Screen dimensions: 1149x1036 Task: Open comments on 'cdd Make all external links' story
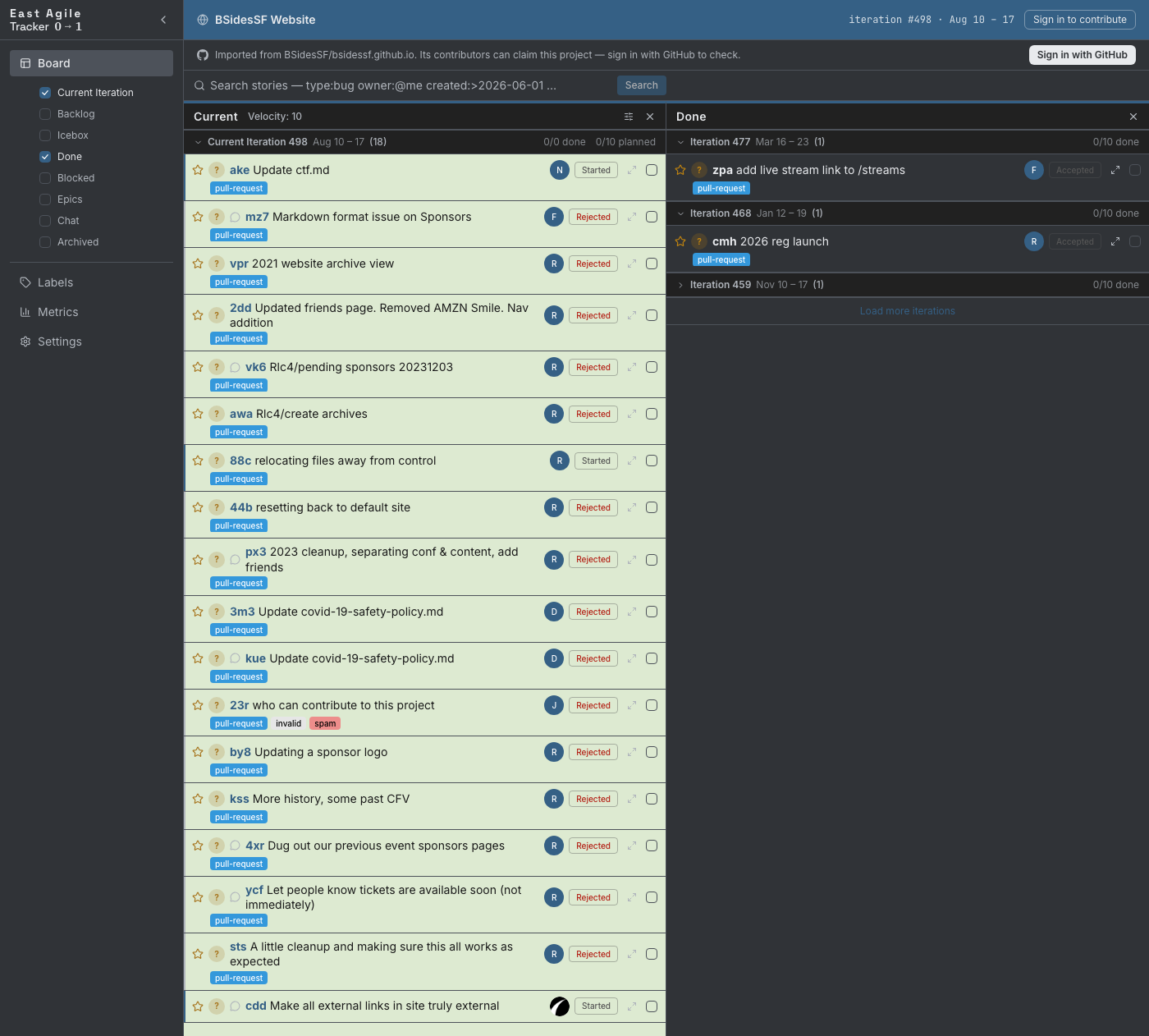coord(235,1006)
